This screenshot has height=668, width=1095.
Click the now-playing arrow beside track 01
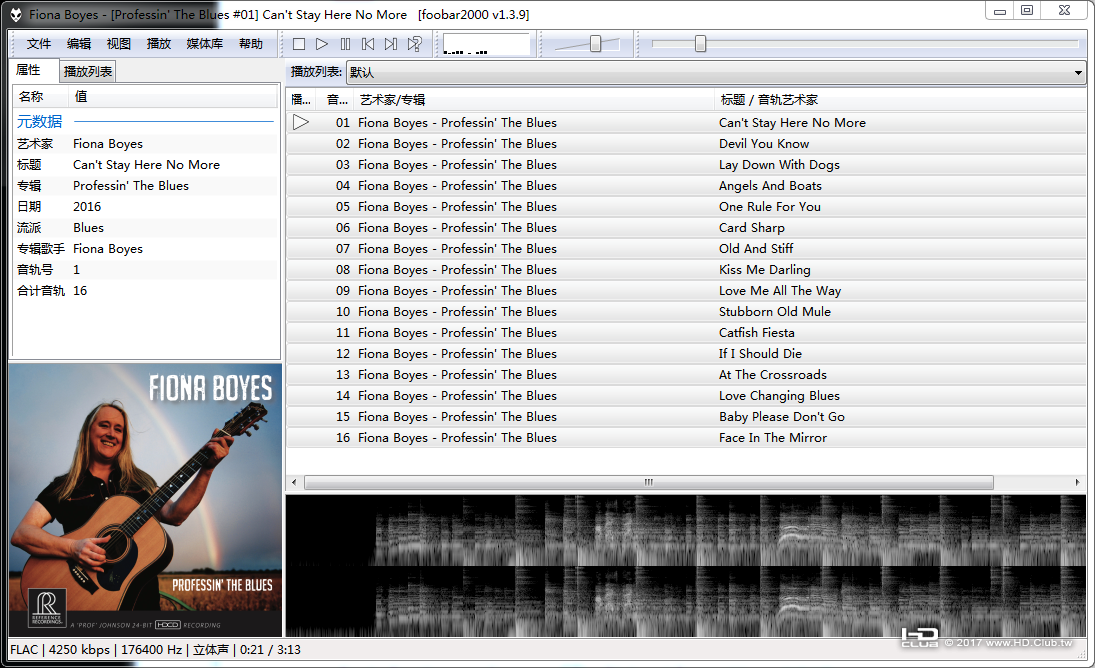pyautogui.click(x=301, y=122)
